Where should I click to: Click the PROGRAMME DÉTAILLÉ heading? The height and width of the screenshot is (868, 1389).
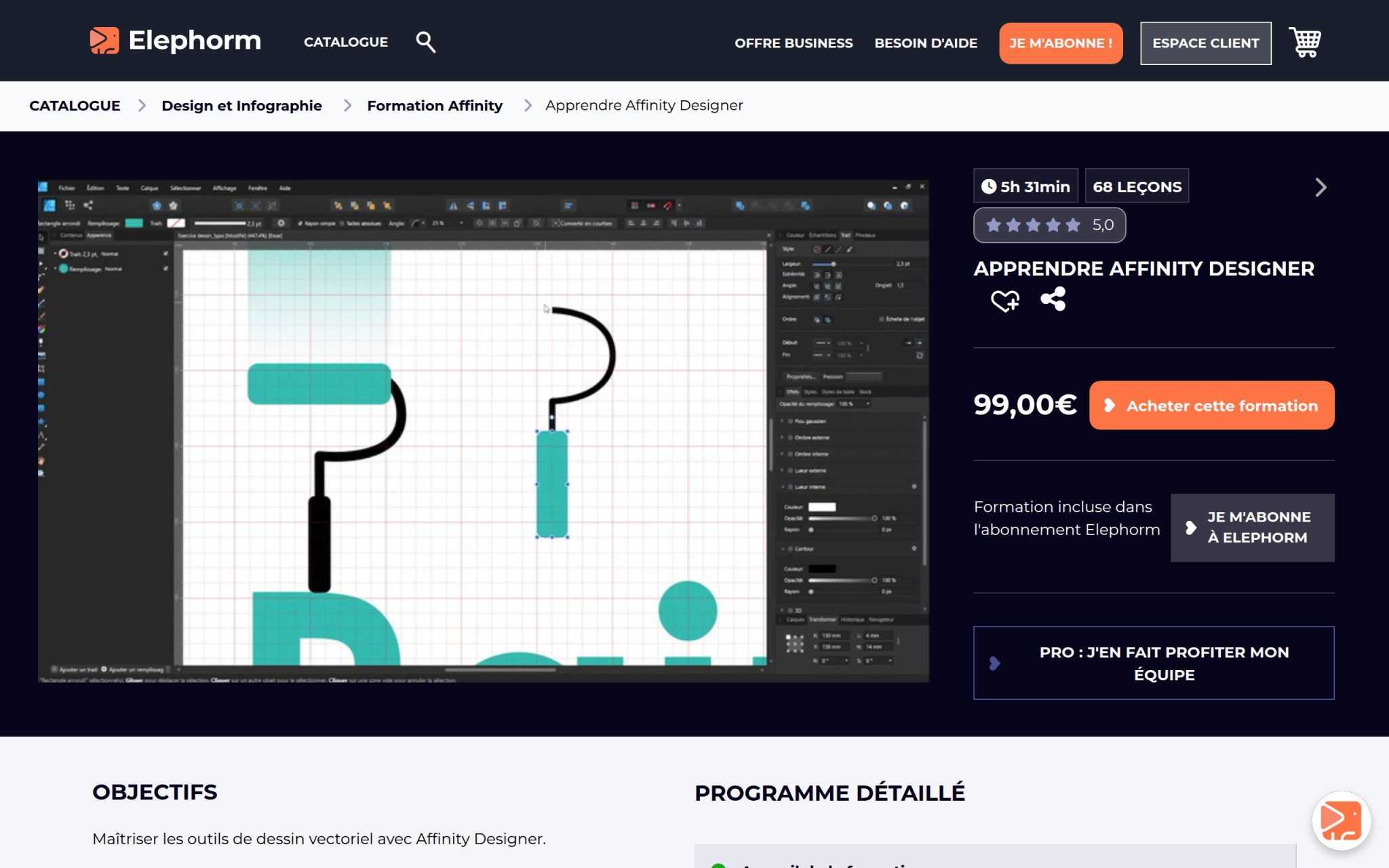pos(829,793)
